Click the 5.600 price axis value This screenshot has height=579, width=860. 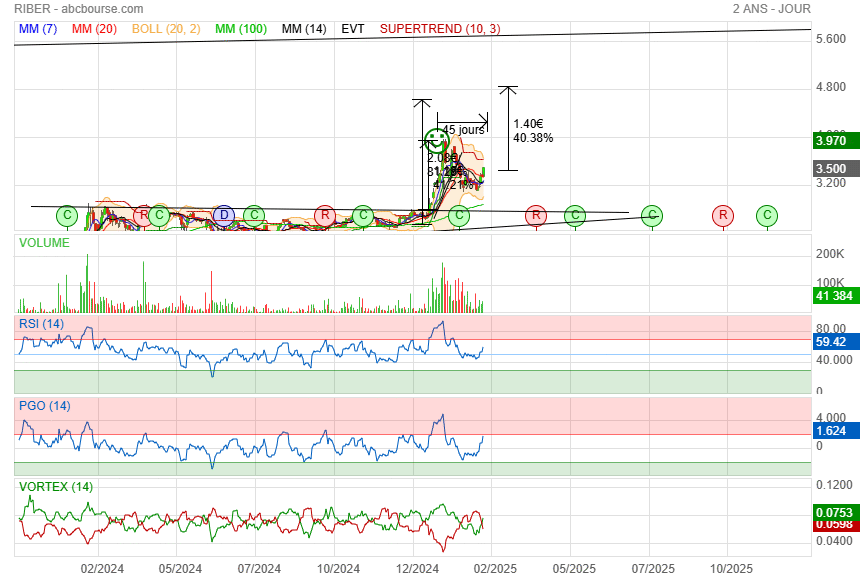(831, 39)
